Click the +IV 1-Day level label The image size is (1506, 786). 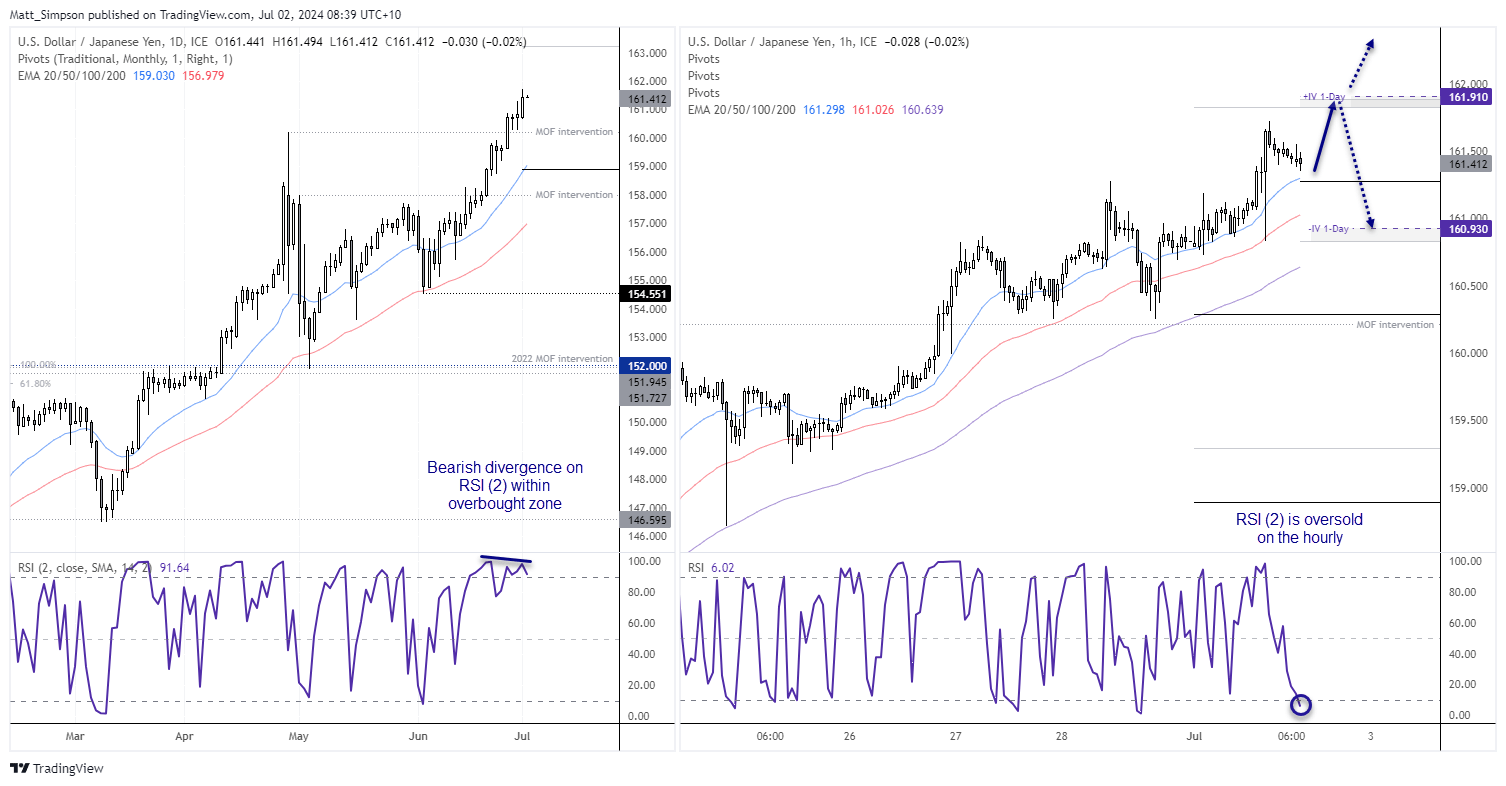[1325, 97]
